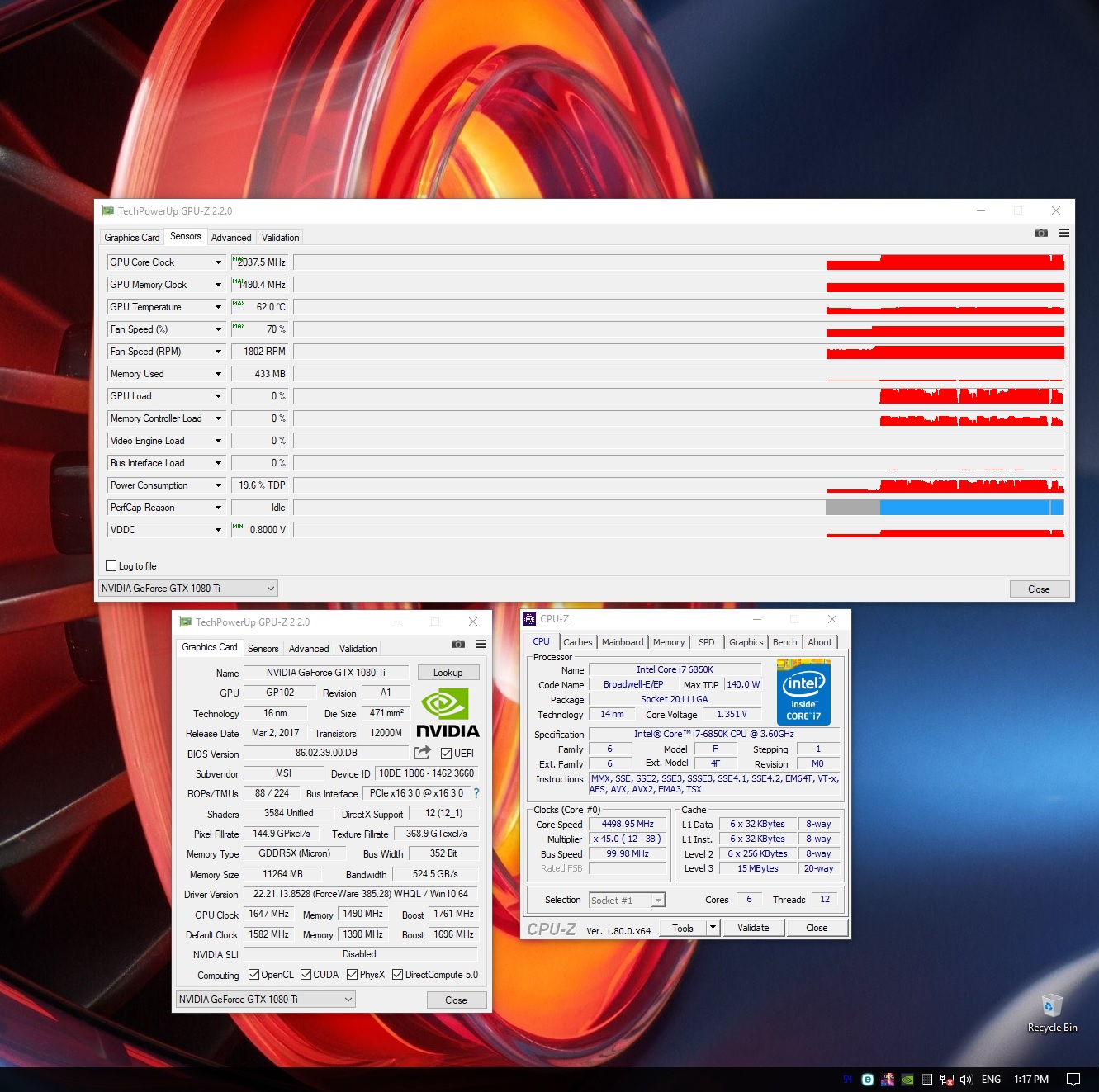The height and width of the screenshot is (1092, 1099).
Task: Open the CPU-Z Tools dropdown arrow
Action: 713,928
